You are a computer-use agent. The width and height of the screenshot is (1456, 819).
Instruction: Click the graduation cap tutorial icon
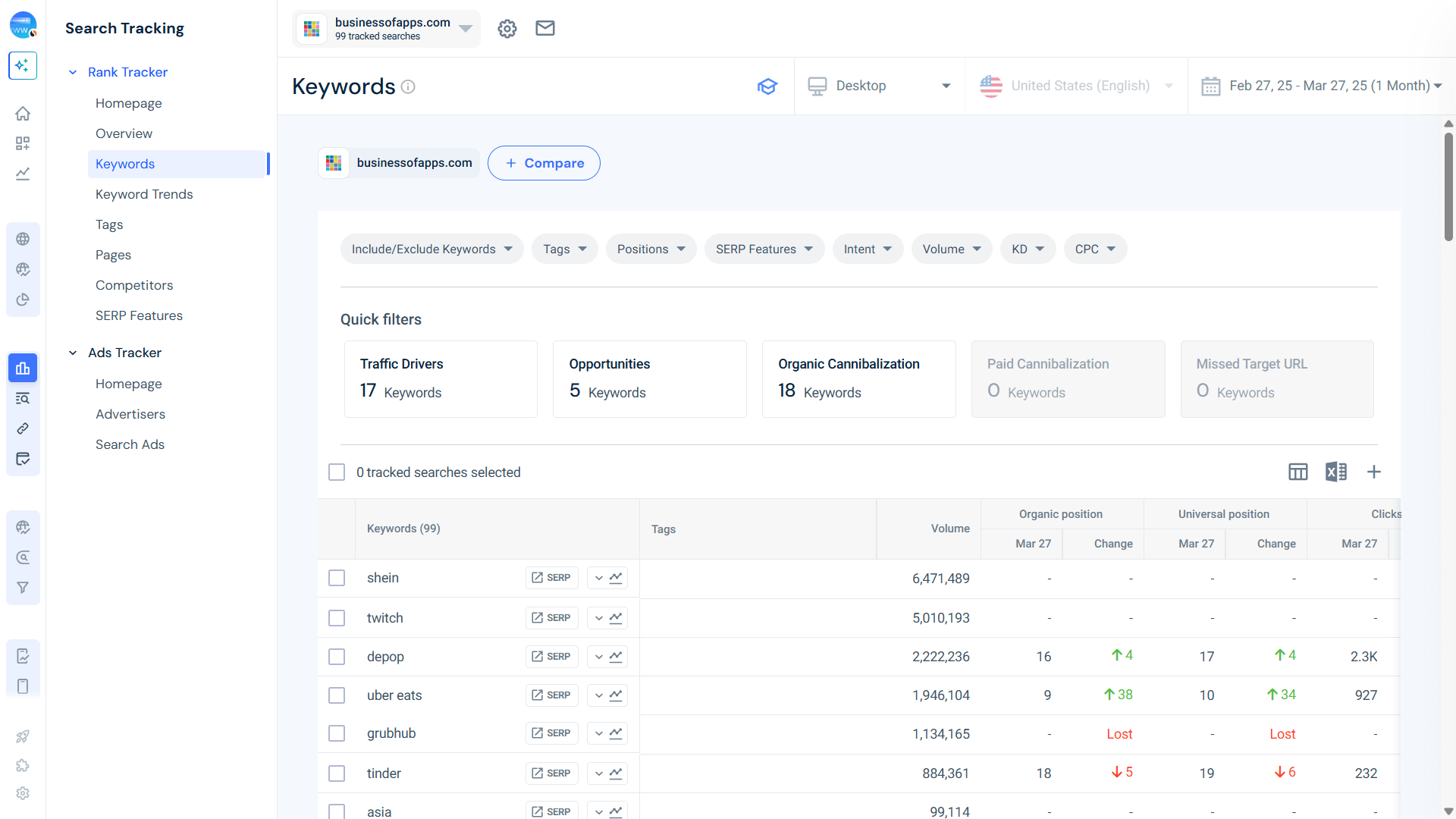[767, 86]
